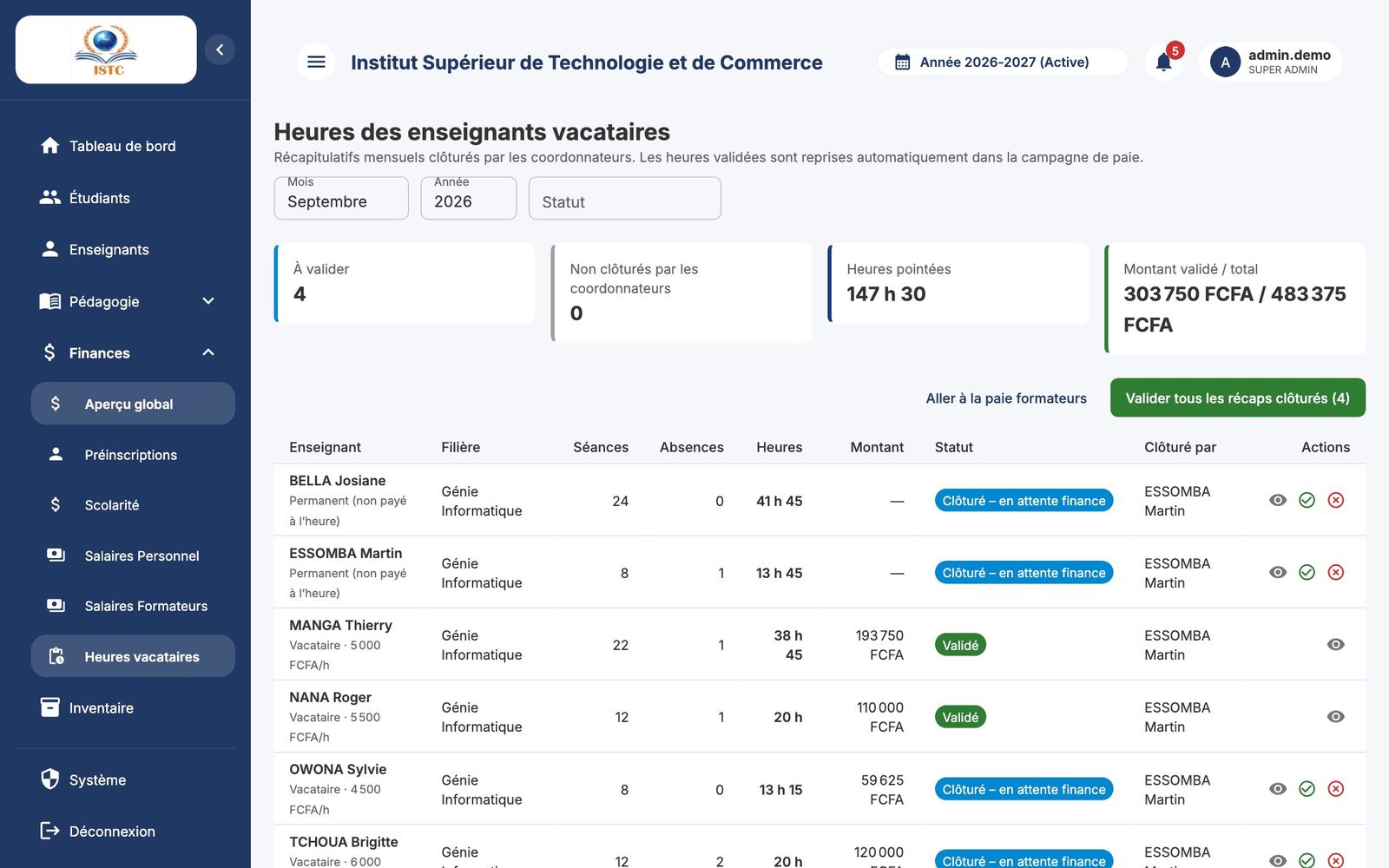
Task: Open Salaires Formateurs in the sidebar
Action: tap(133, 606)
